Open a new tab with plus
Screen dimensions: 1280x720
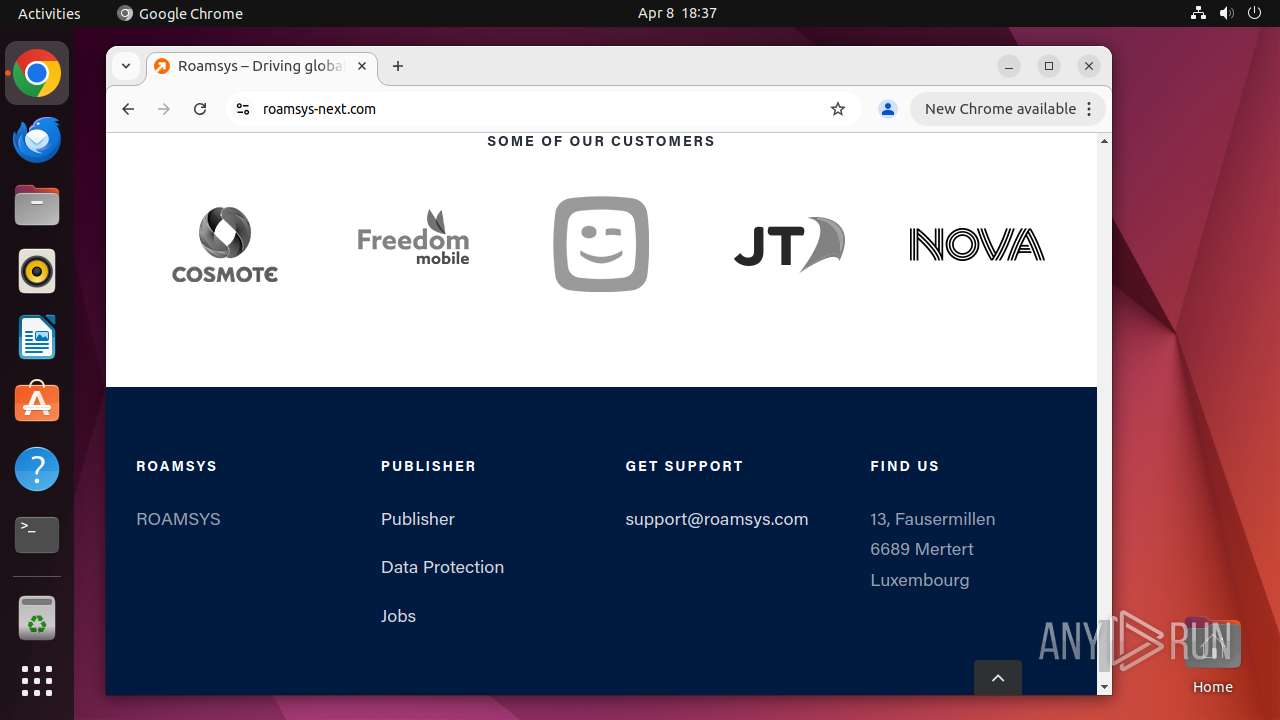[x=398, y=66]
